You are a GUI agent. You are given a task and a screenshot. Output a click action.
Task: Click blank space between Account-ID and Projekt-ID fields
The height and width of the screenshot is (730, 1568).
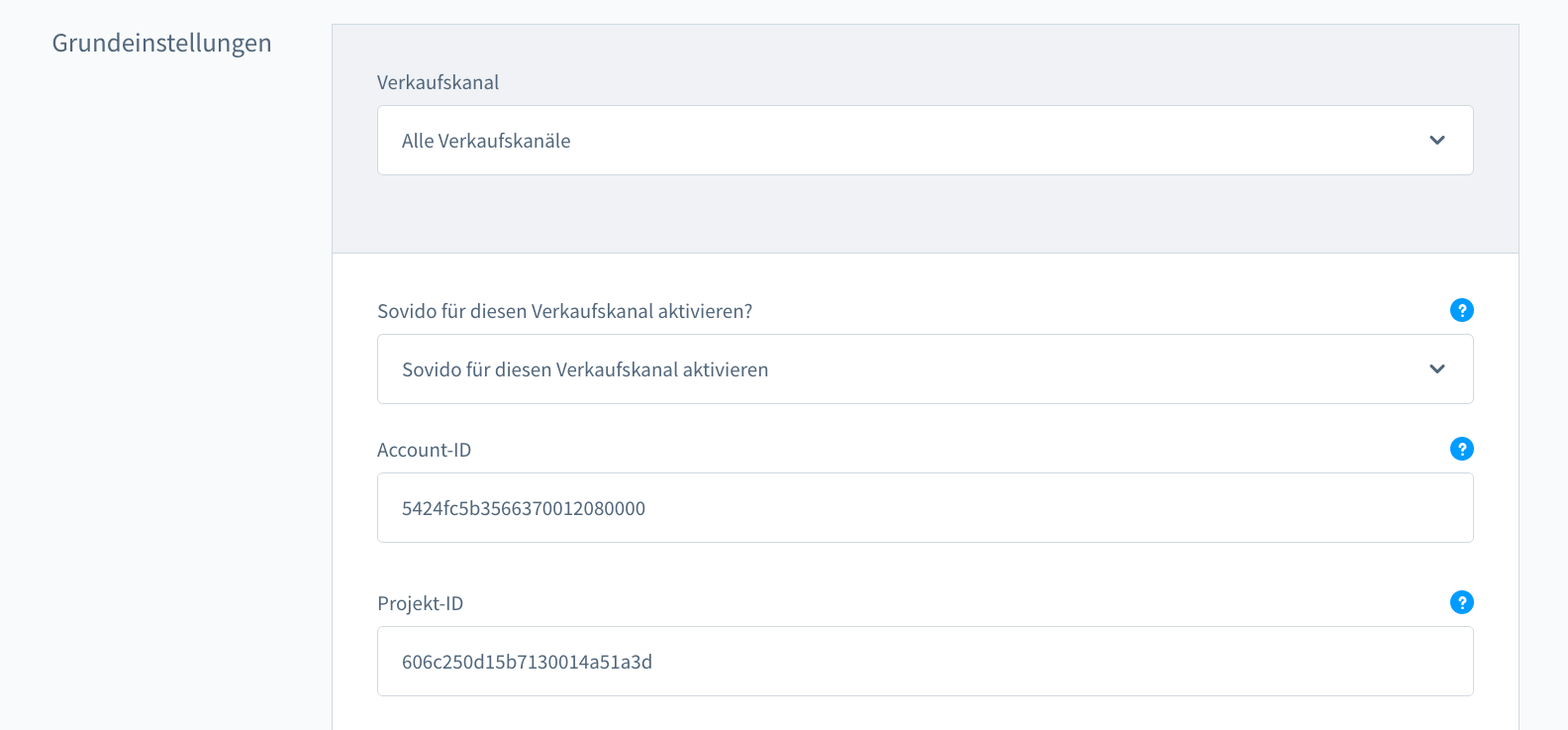(925, 567)
